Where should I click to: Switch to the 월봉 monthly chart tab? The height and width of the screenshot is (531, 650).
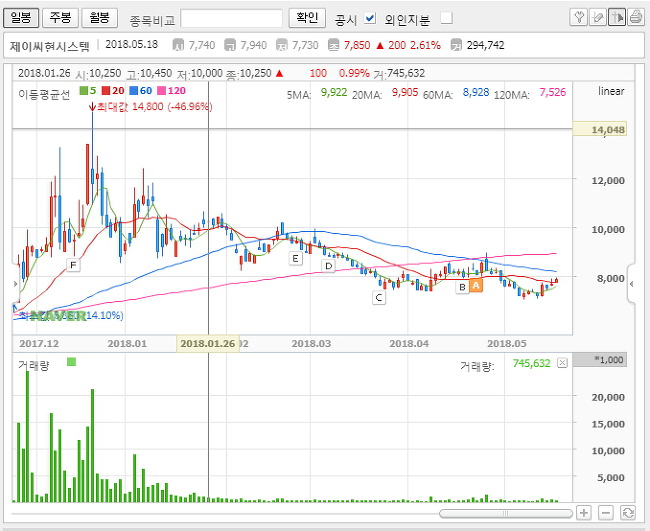(x=98, y=18)
